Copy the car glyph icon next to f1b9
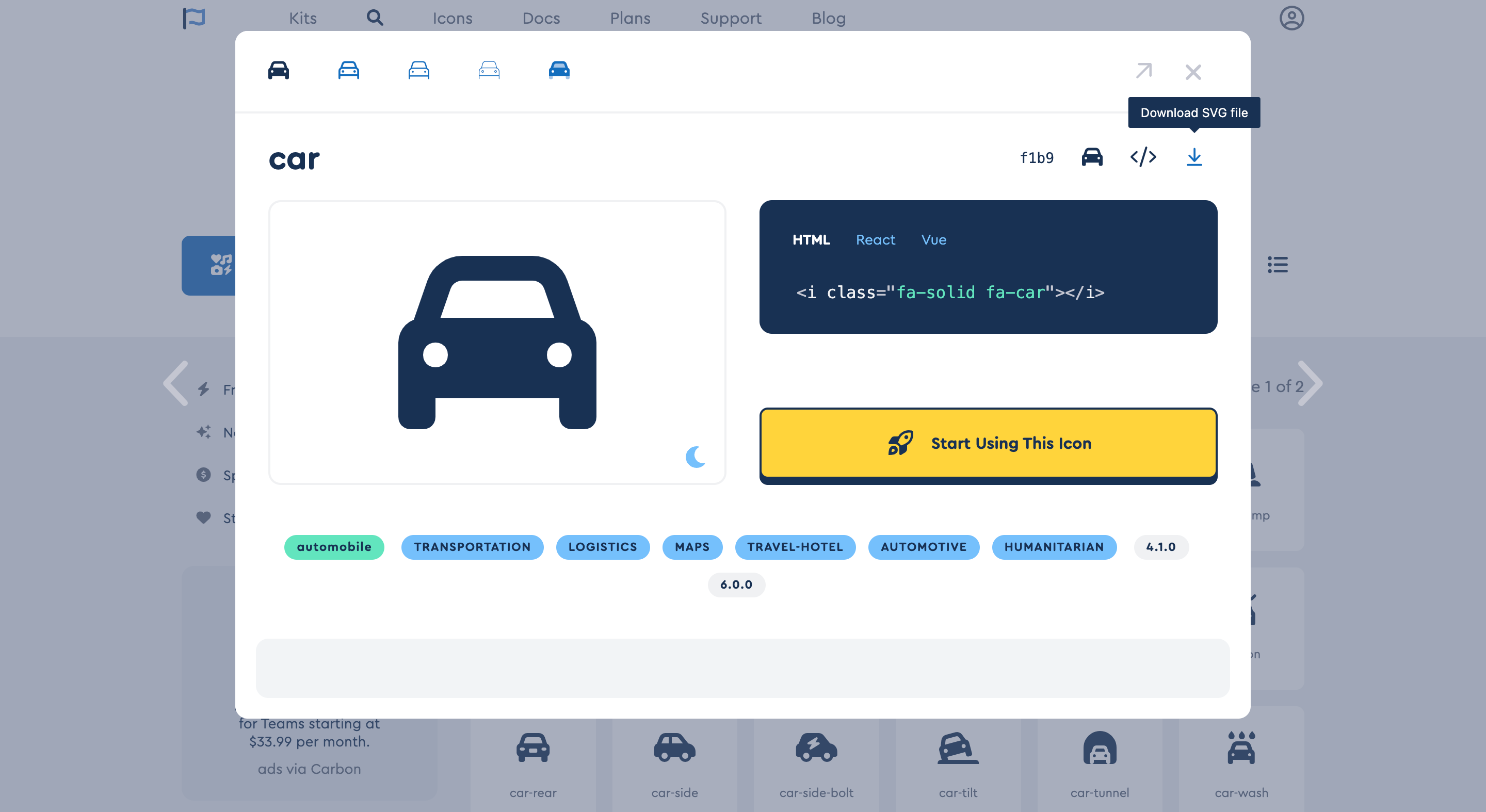This screenshot has height=812, width=1486. (x=1091, y=157)
